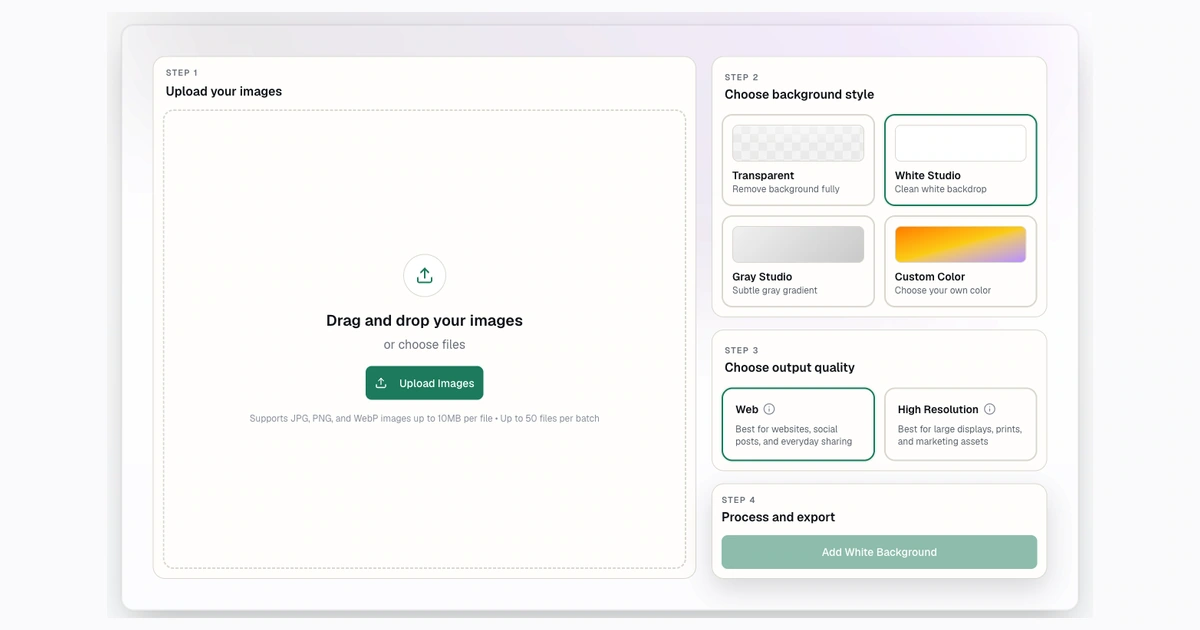Click the 'Choose background style' heading
This screenshot has height=630, width=1200.
799,94
